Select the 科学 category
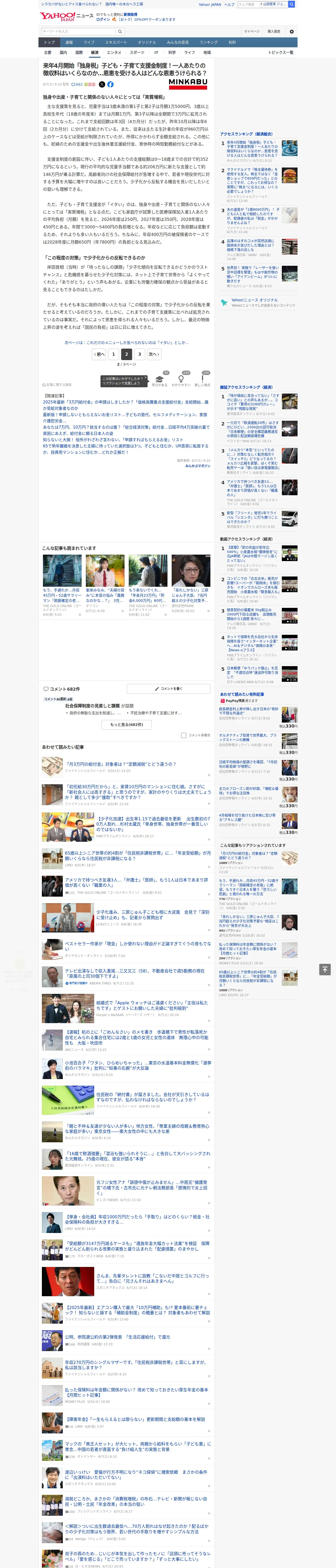 pyautogui.click(x=172, y=52)
